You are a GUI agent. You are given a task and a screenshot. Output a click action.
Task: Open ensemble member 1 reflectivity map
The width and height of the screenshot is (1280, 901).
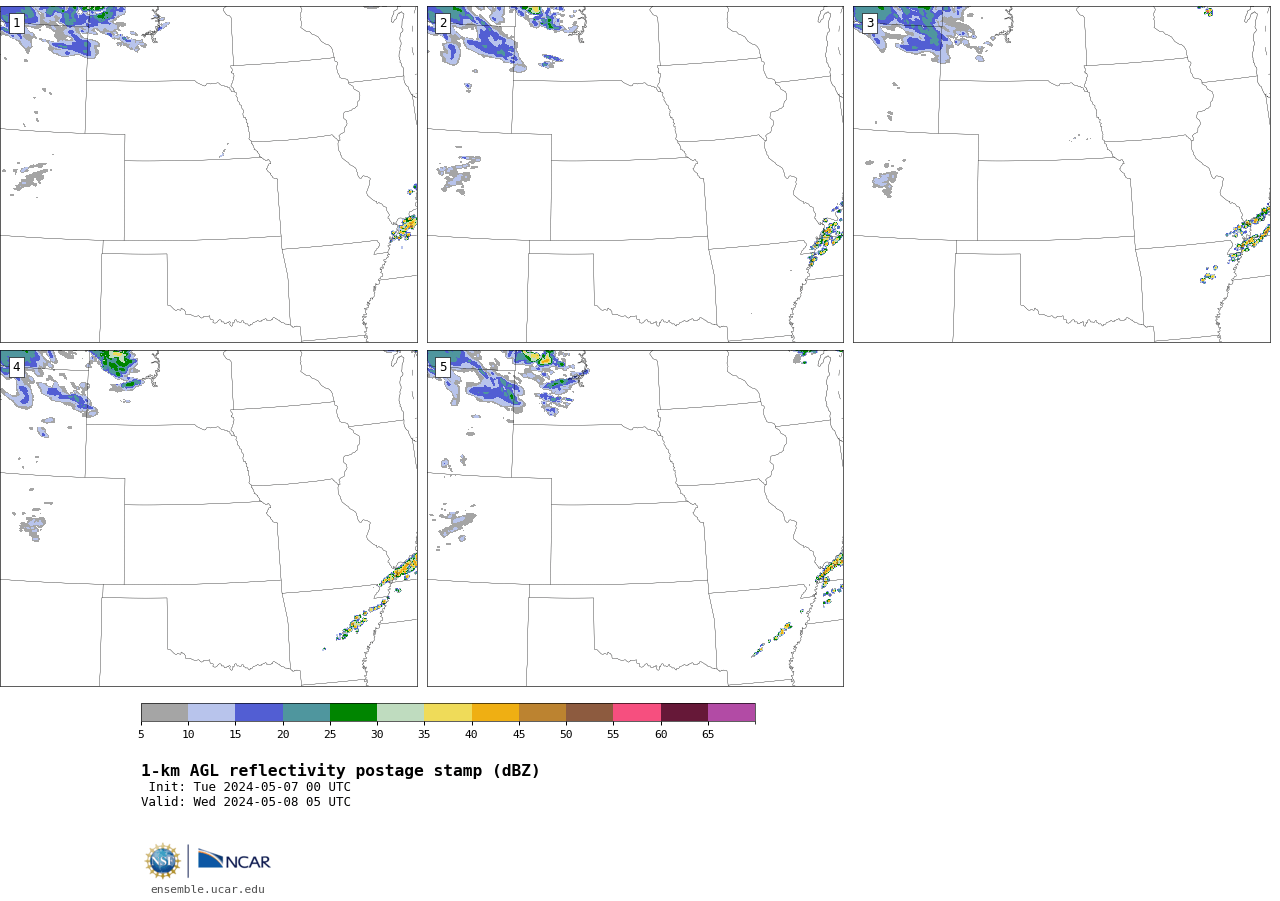(x=208, y=174)
